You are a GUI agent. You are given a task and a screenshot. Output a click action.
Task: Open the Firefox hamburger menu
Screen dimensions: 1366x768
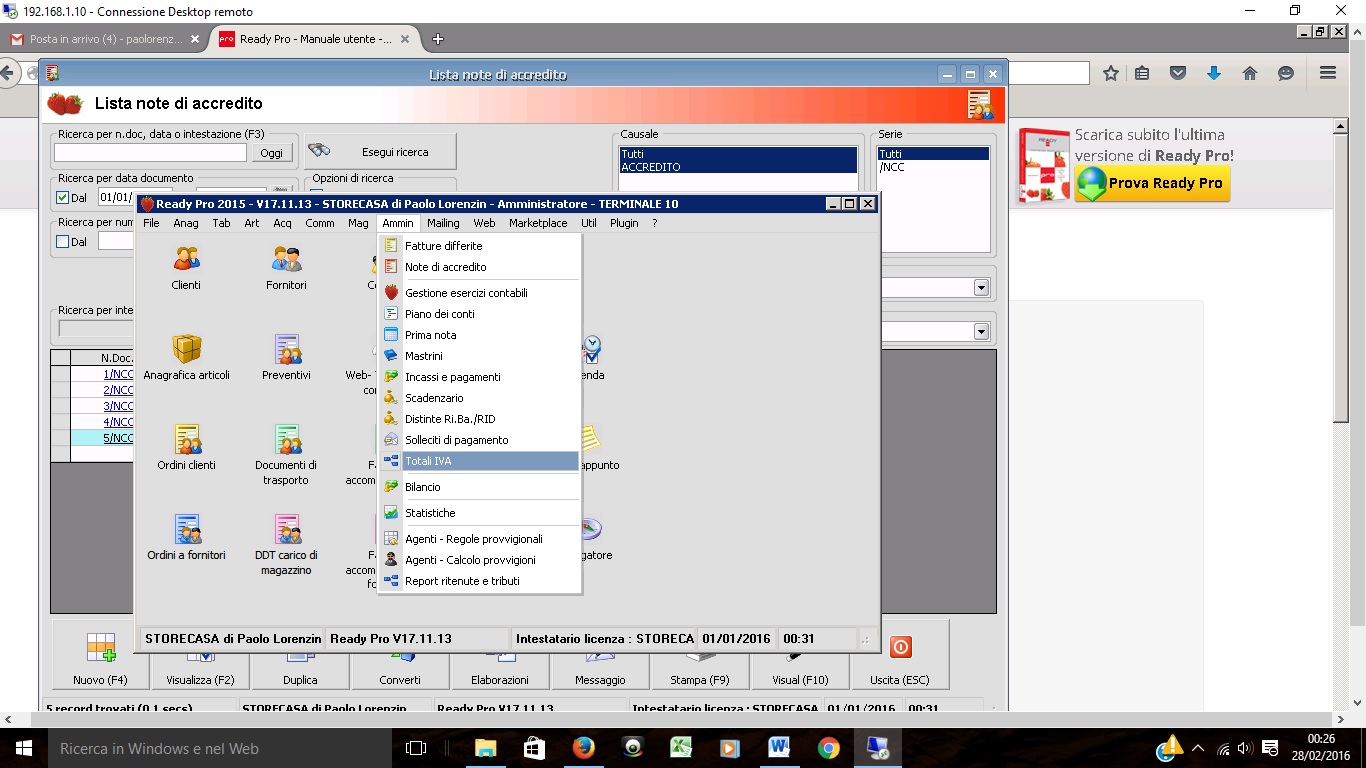click(1328, 73)
